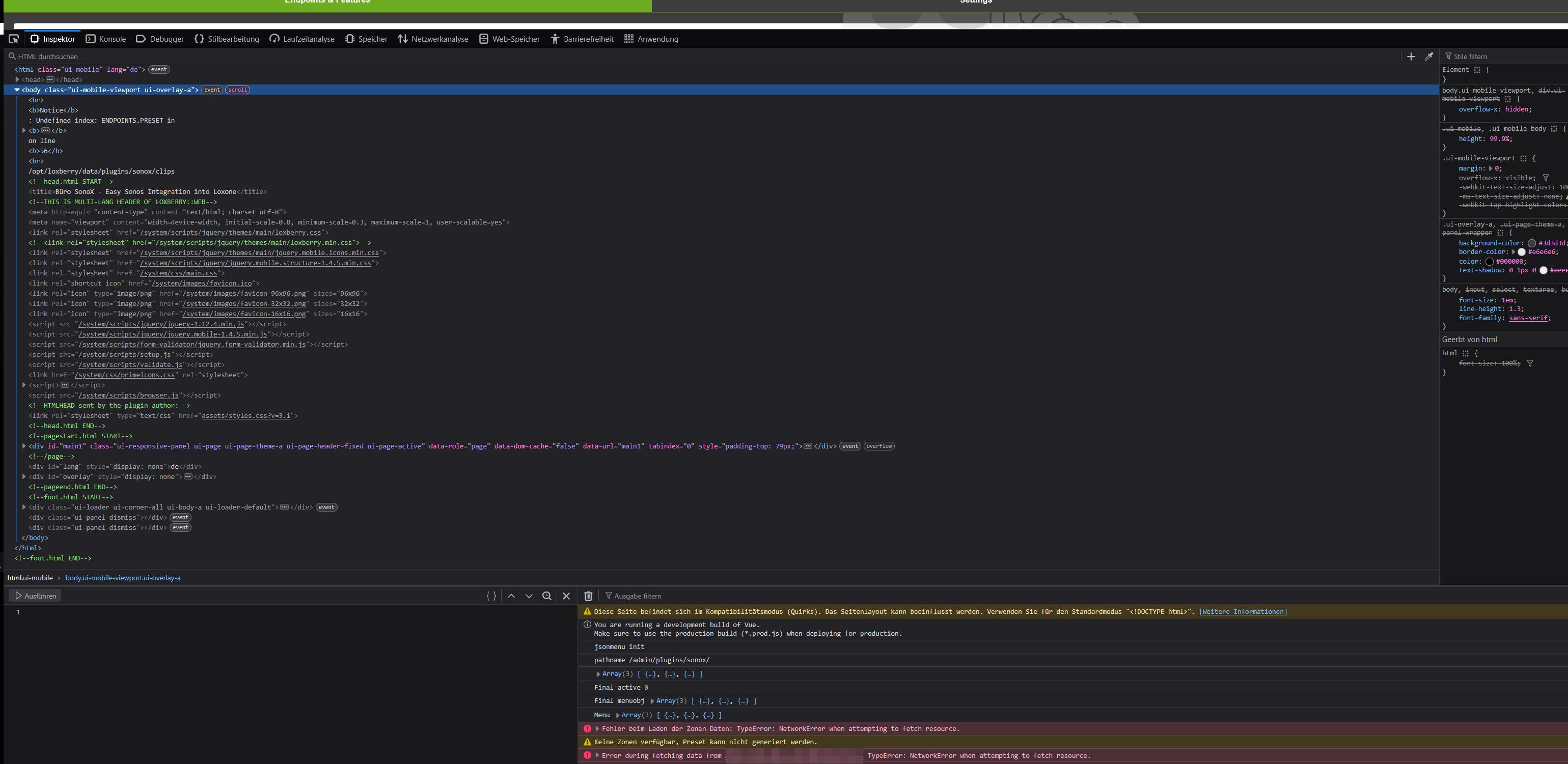
Task: Expand the head element
Action: click(x=18, y=80)
